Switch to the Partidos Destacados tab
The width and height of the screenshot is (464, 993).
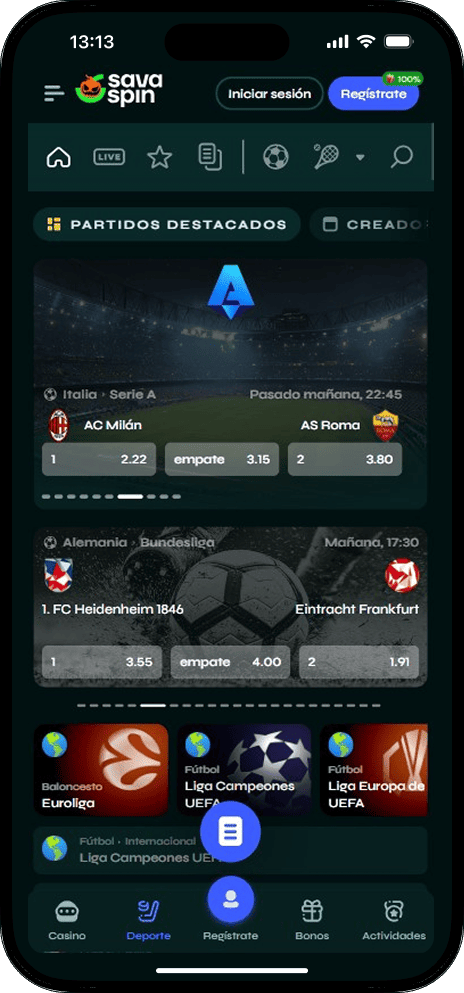(166, 224)
